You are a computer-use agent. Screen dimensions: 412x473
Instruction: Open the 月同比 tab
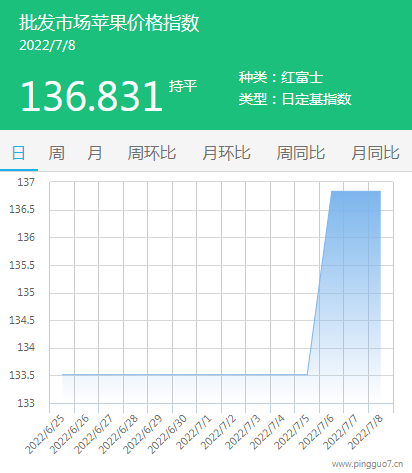pos(375,153)
